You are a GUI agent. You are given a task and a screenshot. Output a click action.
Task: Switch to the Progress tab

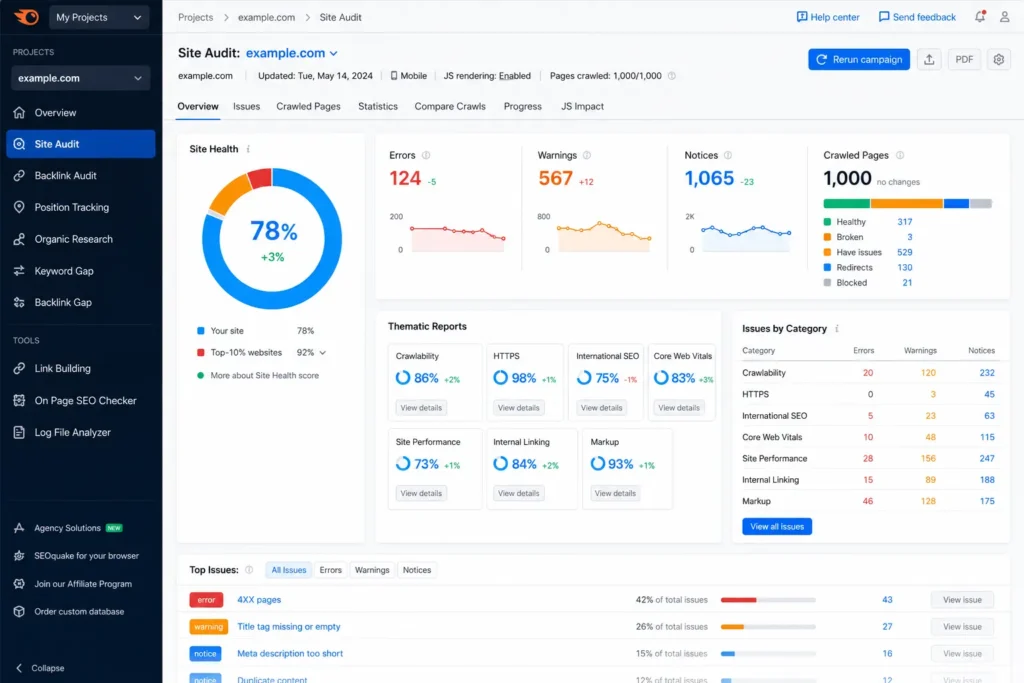coord(522,106)
